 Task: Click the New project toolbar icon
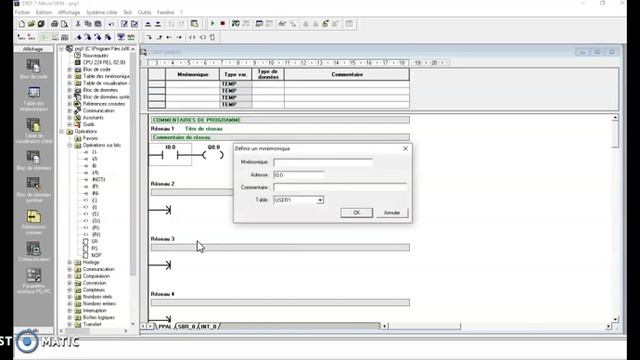pos(22,24)
